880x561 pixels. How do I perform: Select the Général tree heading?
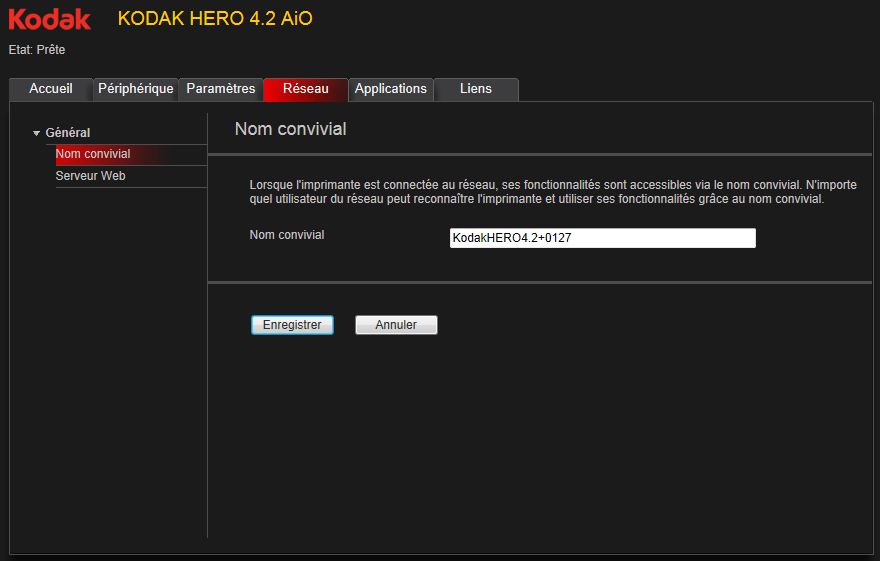68,133
